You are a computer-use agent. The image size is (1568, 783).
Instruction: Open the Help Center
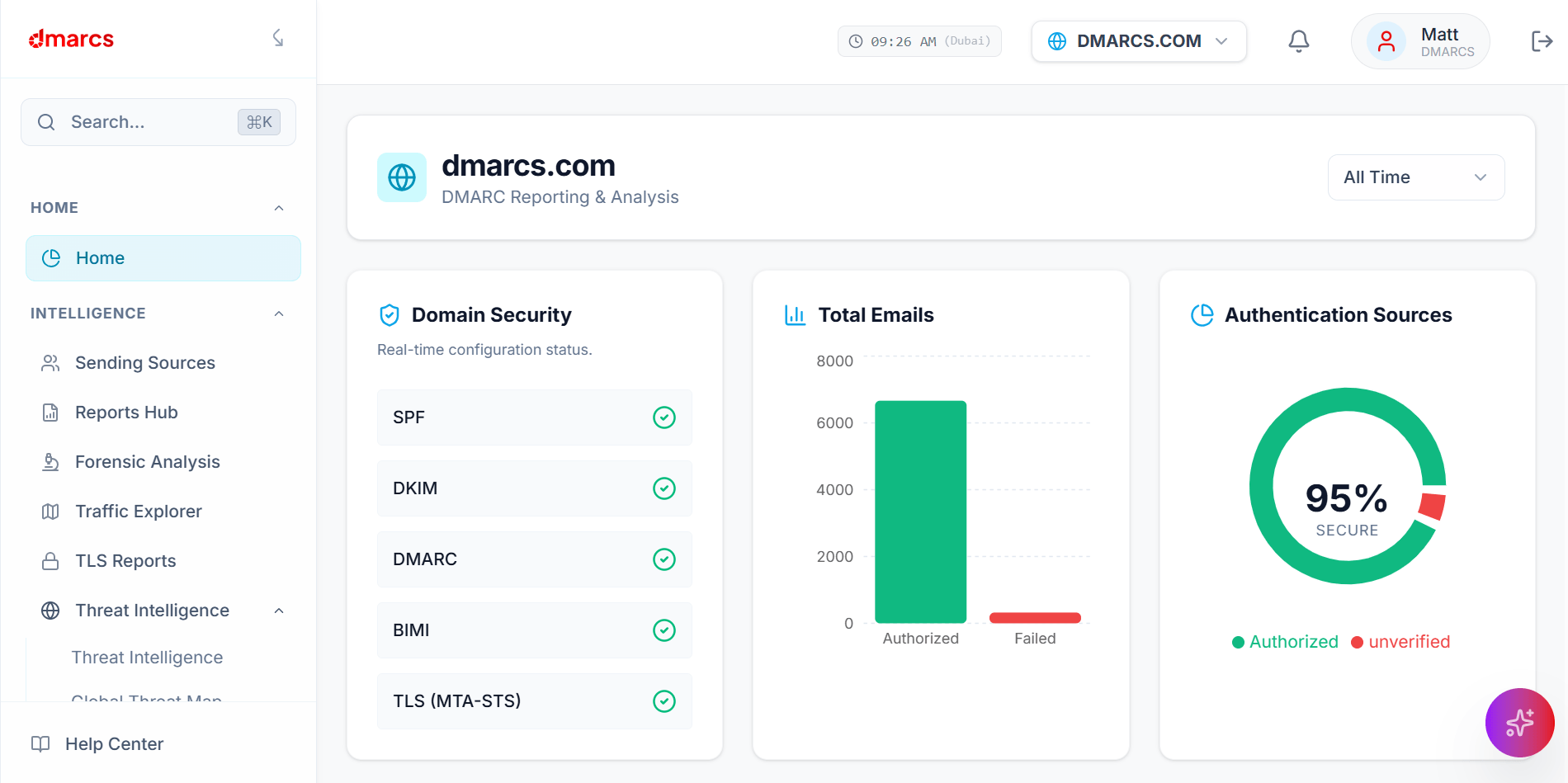point(114,743)
